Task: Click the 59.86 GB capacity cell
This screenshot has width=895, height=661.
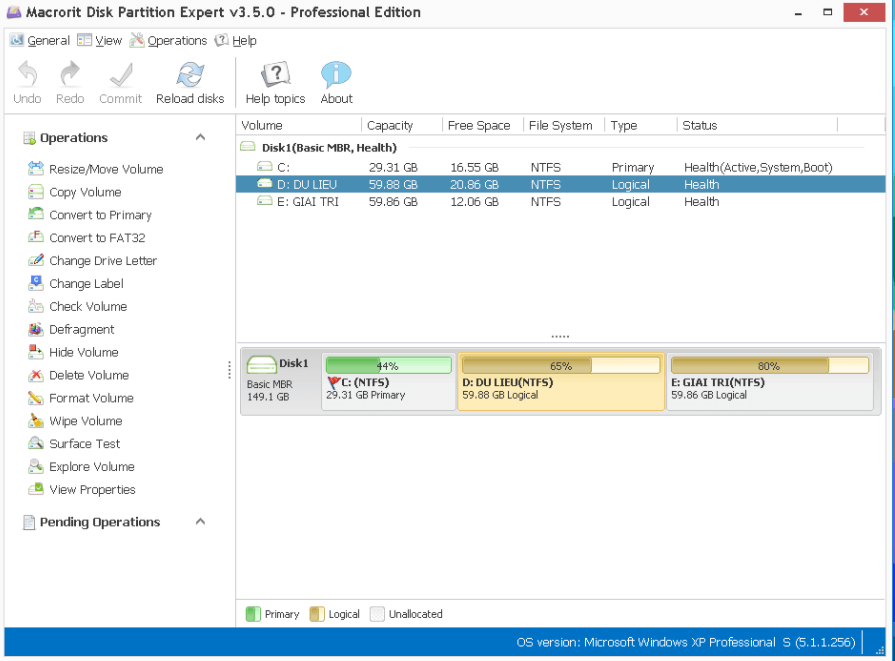Action: (393, 201)
